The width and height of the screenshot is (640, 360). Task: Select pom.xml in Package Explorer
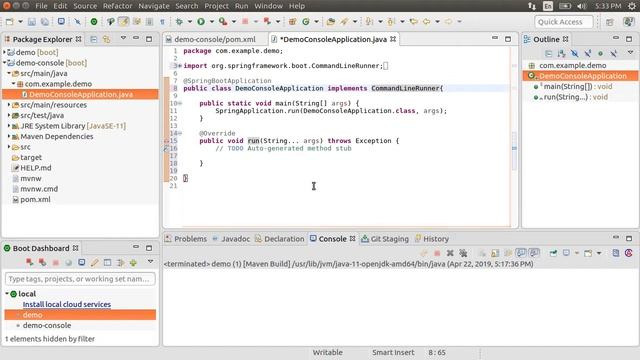pyautogui.click(x=36, y=200)
